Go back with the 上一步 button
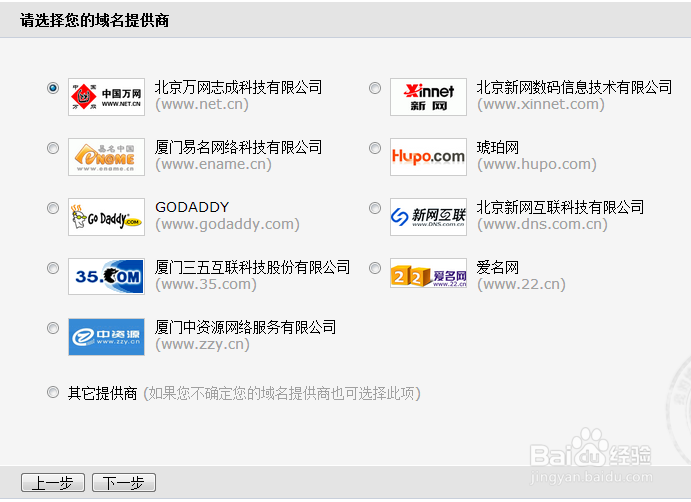The image size is (691, 502). tap(53, 483)
